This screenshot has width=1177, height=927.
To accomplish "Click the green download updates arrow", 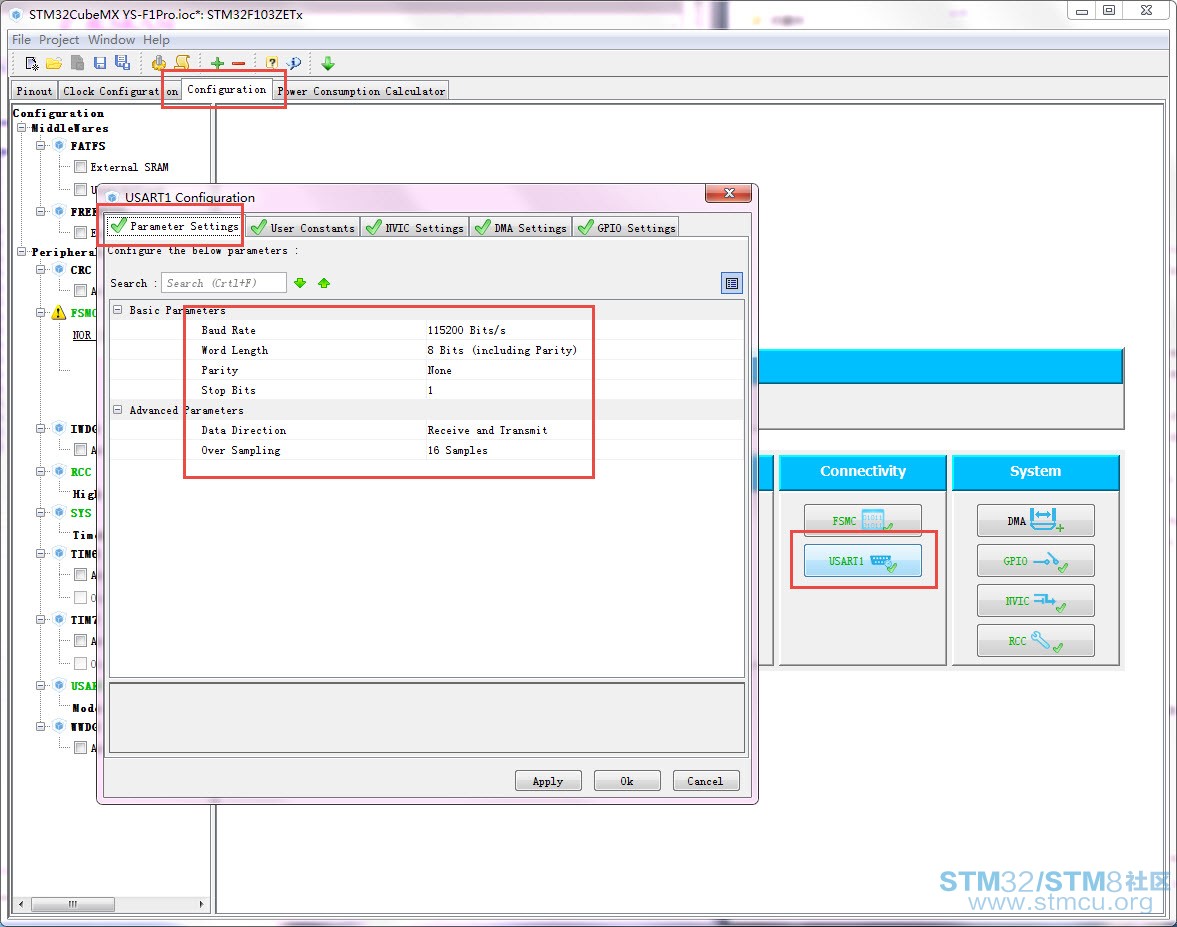I will (x=328, y=63).
